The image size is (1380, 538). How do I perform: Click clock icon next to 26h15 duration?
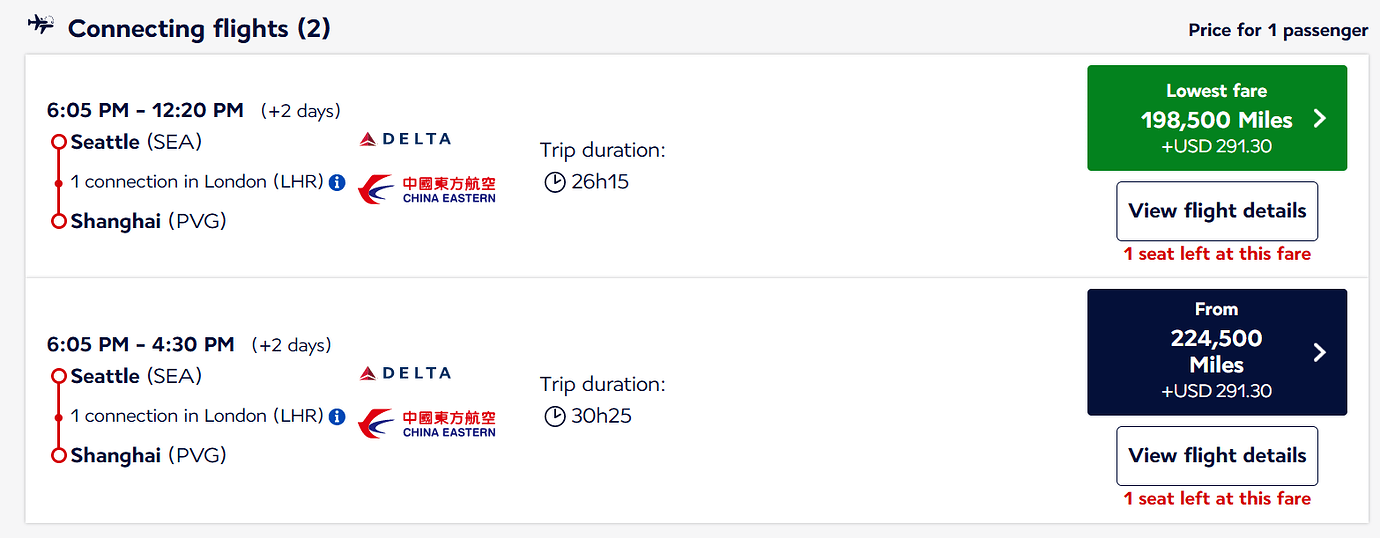click(555, 182)
